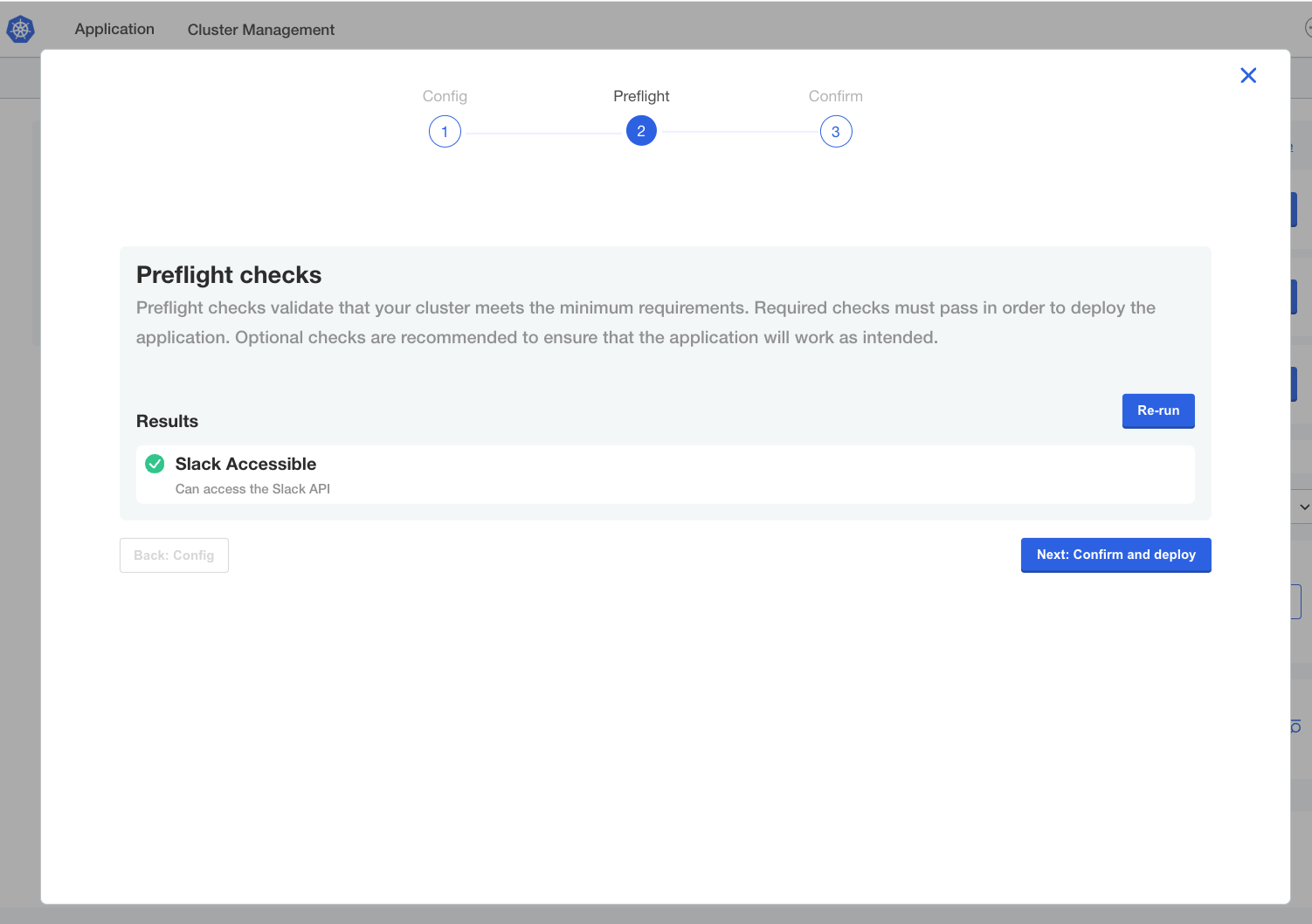This screenshot has height=924, width=1312.
Task: Select the Confirm step label
Action: 835,96
